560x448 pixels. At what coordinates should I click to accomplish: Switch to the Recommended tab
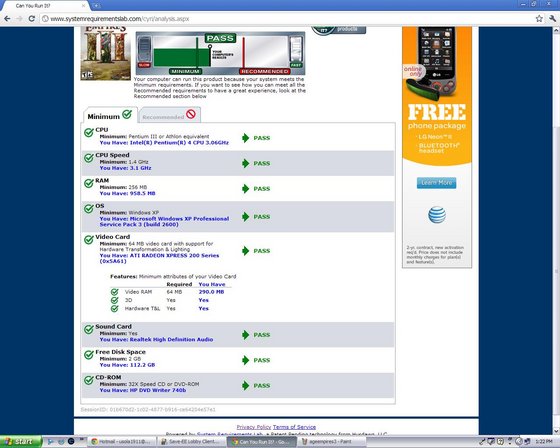point(169,115)
